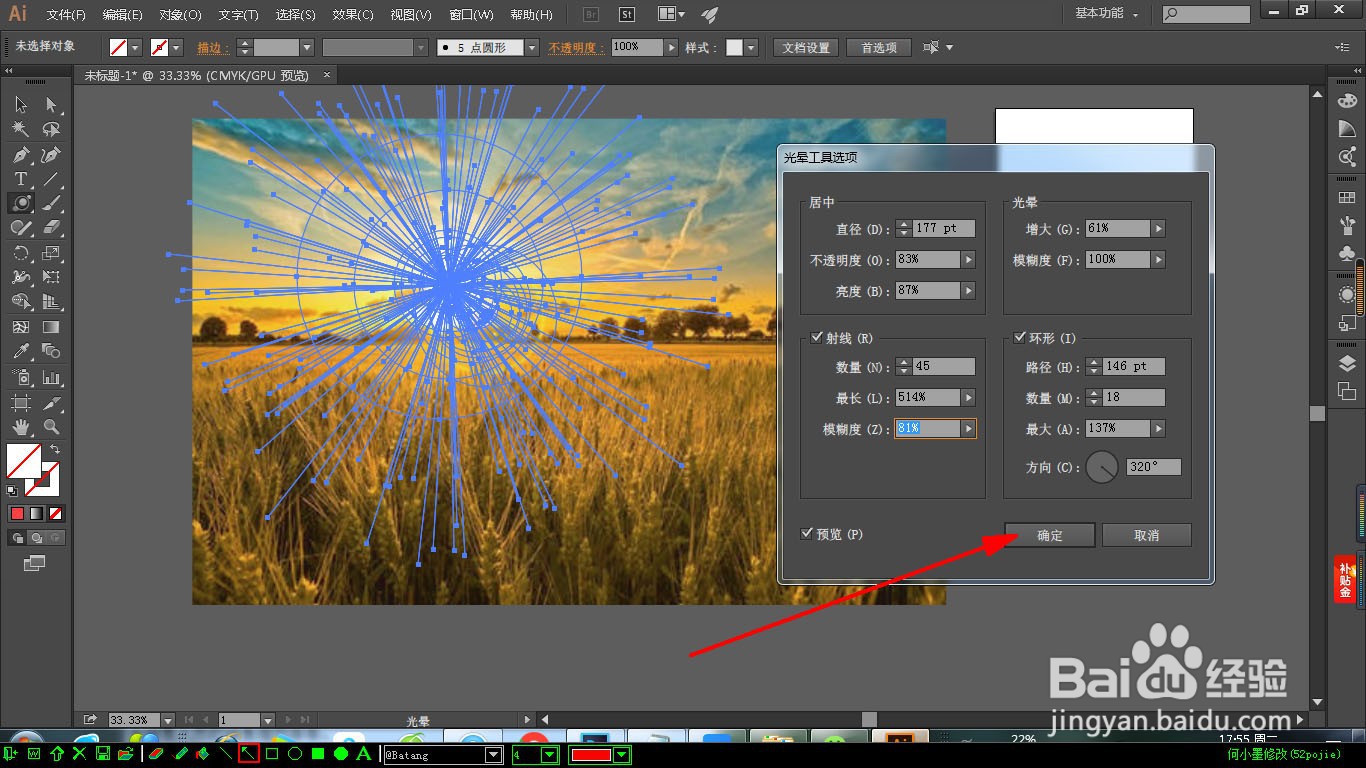
Task: Click the 文档设置 button
Action: click(x=806, y=47)
